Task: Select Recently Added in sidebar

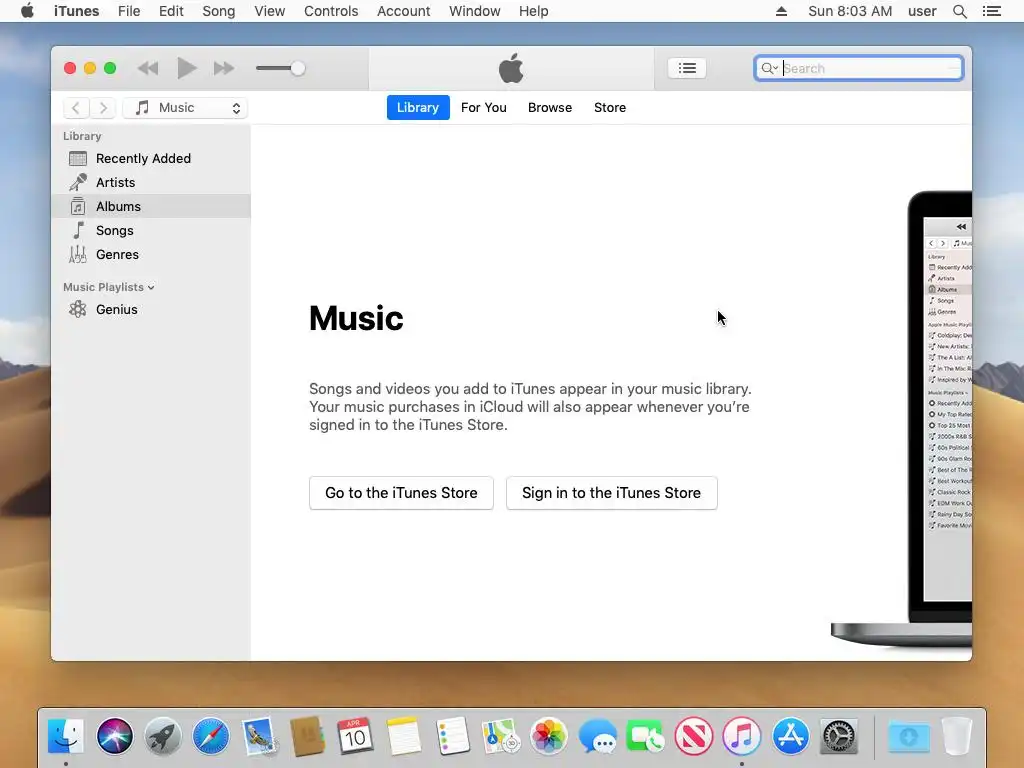Action: 151,159
